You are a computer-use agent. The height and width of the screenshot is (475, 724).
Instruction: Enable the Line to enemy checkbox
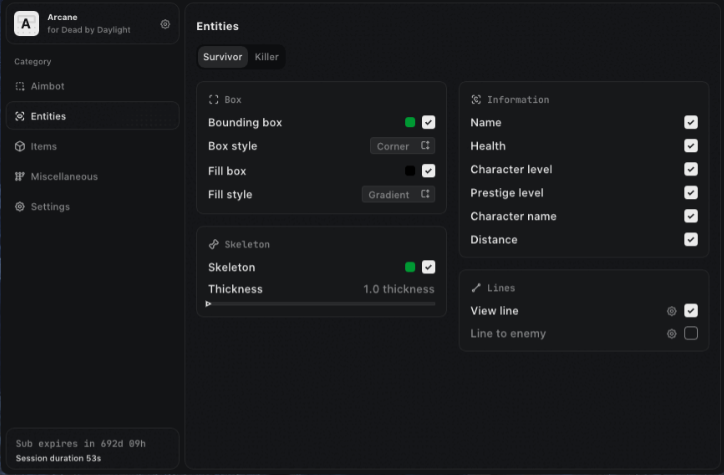point(691,334)
